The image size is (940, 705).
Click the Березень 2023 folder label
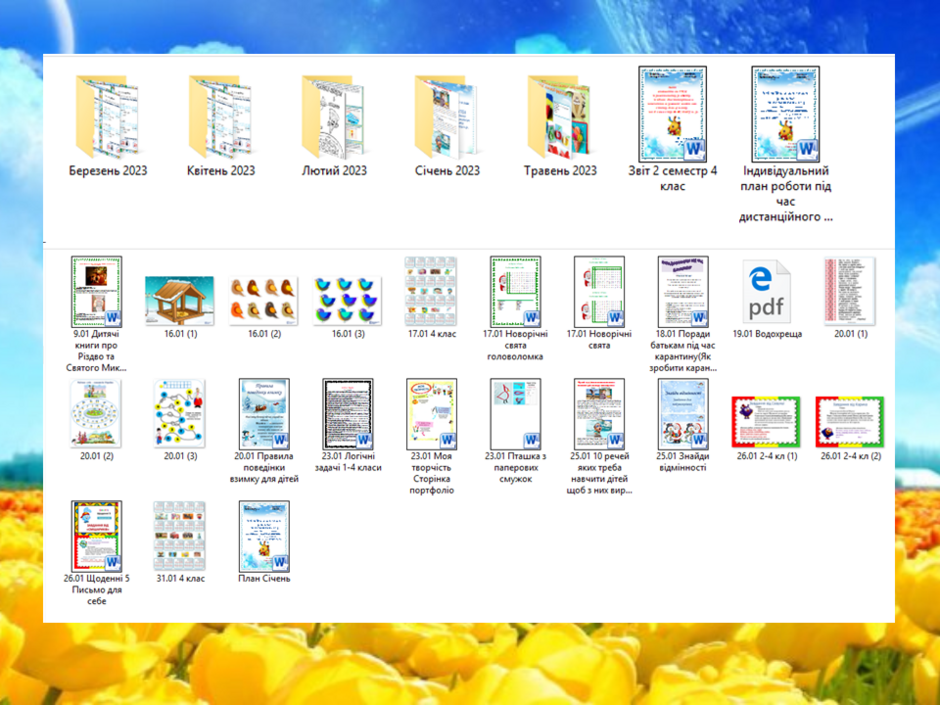[x=108, y=171]
